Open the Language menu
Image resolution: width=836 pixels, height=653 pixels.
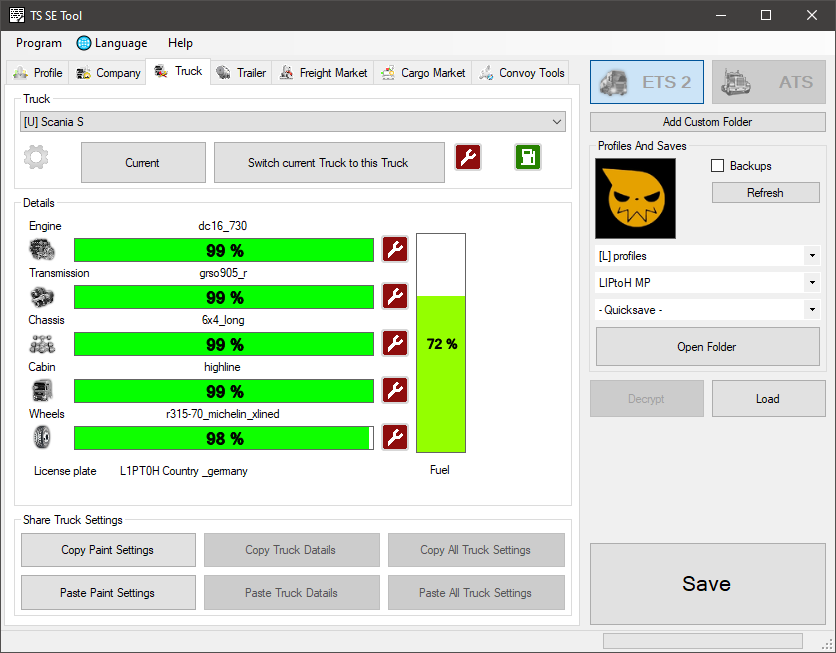(x=112, y=43)
